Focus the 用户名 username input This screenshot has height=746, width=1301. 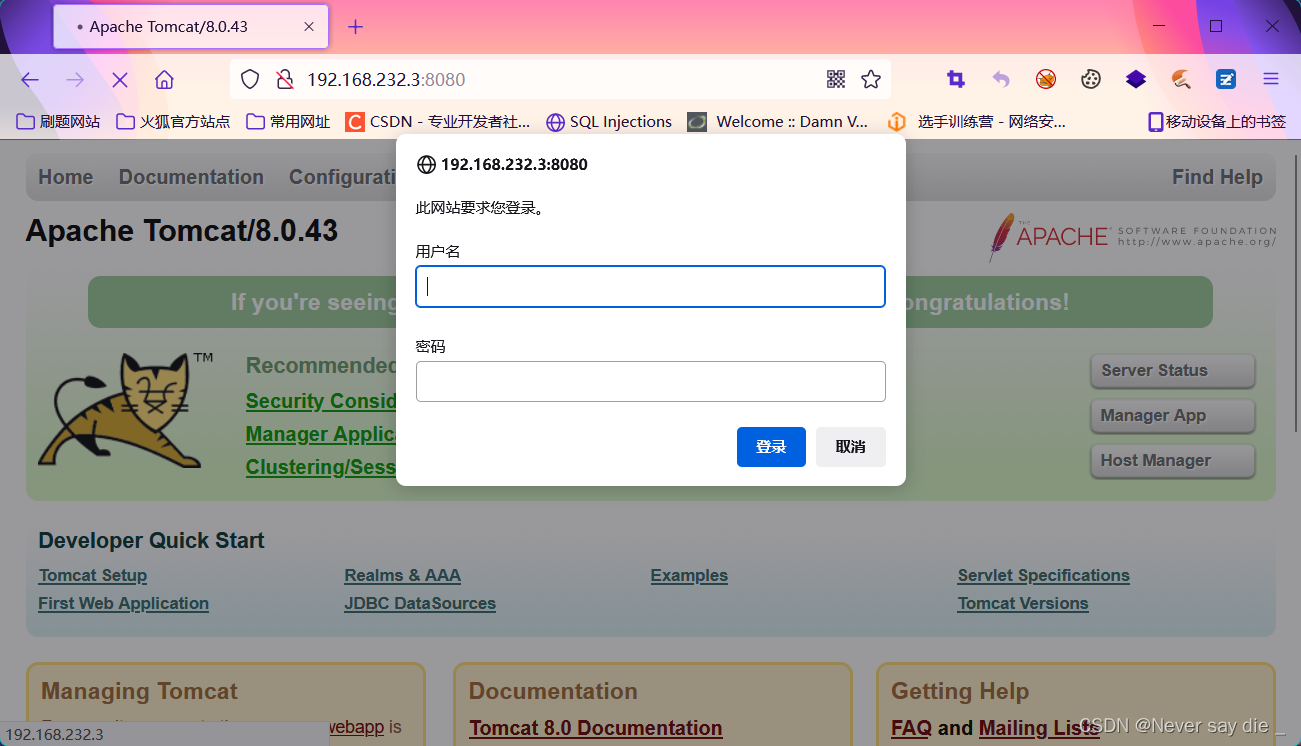click(650, 287)
